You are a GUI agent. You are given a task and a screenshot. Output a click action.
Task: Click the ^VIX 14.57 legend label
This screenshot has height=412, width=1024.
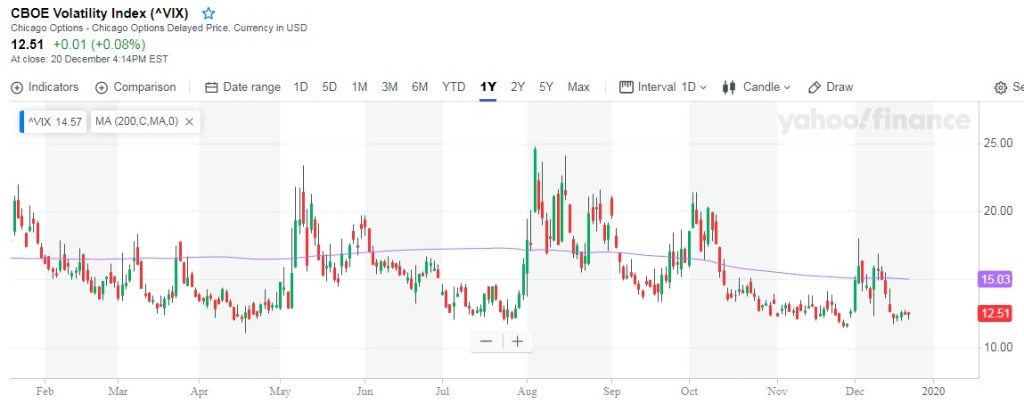pyautogui.click(x=54, y=121)
